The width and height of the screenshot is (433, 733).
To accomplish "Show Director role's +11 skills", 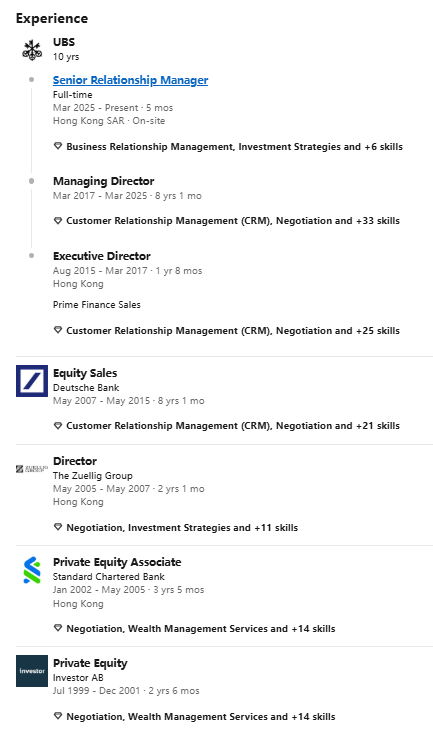I will pos(182,528).
